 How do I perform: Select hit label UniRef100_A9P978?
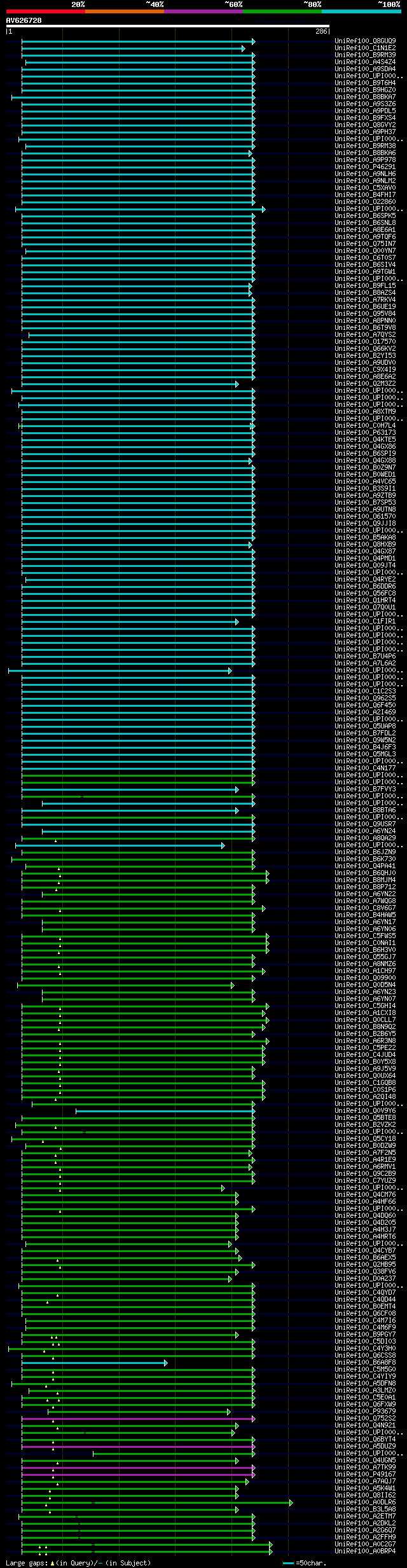coord(365,160)
